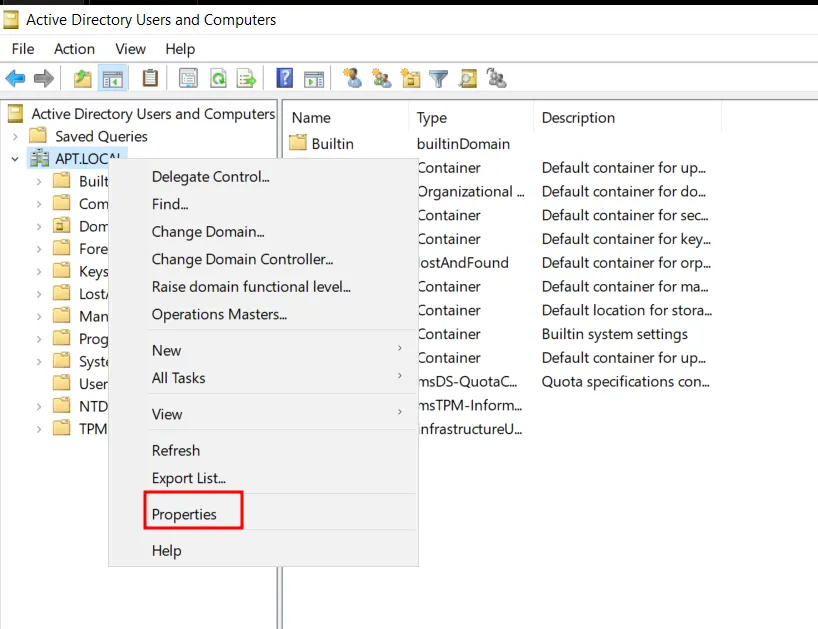818x629 pixels.
Task: Expand the ForeignSecurityPrincipals tree node
Action: [39, 249]
